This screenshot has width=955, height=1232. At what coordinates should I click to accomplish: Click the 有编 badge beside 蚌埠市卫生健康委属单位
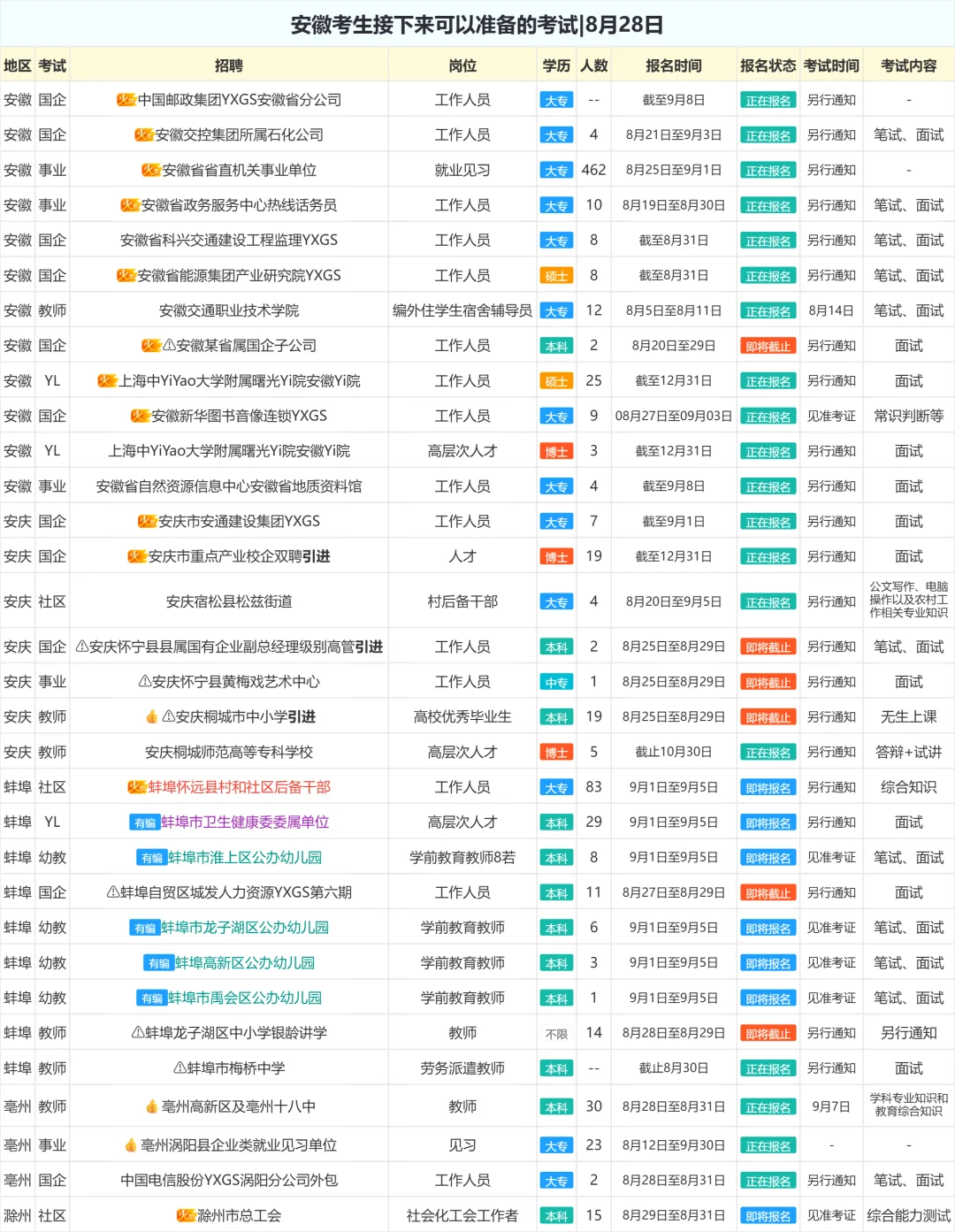pyautogui.click(x=145, y=823)
